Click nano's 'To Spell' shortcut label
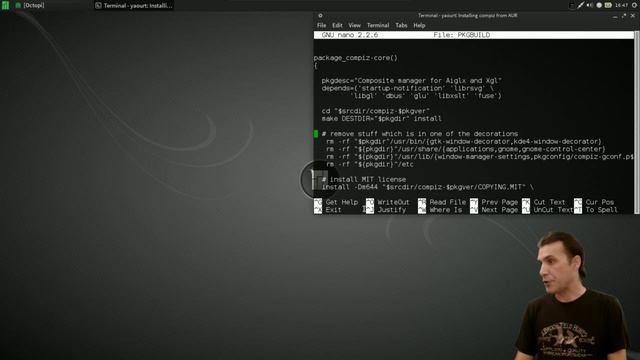The height and width of the screenshot is (360, 640). click(602, 210)
